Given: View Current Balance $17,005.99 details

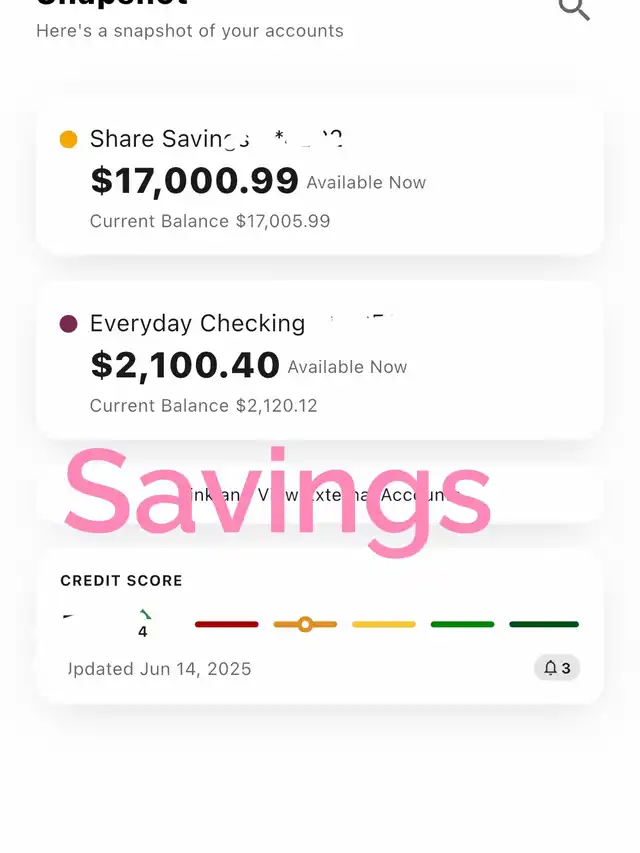Looking at the screenshot, I should [210, 221].
